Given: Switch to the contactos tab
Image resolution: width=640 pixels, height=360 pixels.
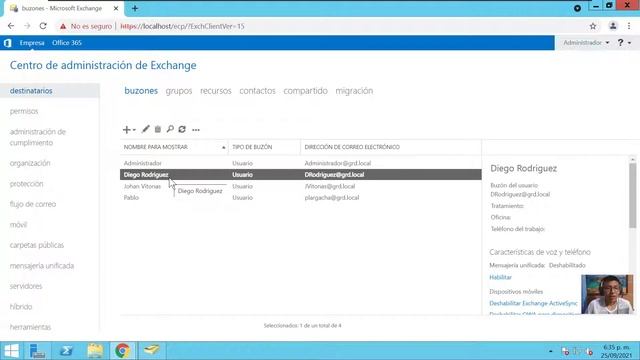Looking at the screenshot, I should click(x=257, y=91).
